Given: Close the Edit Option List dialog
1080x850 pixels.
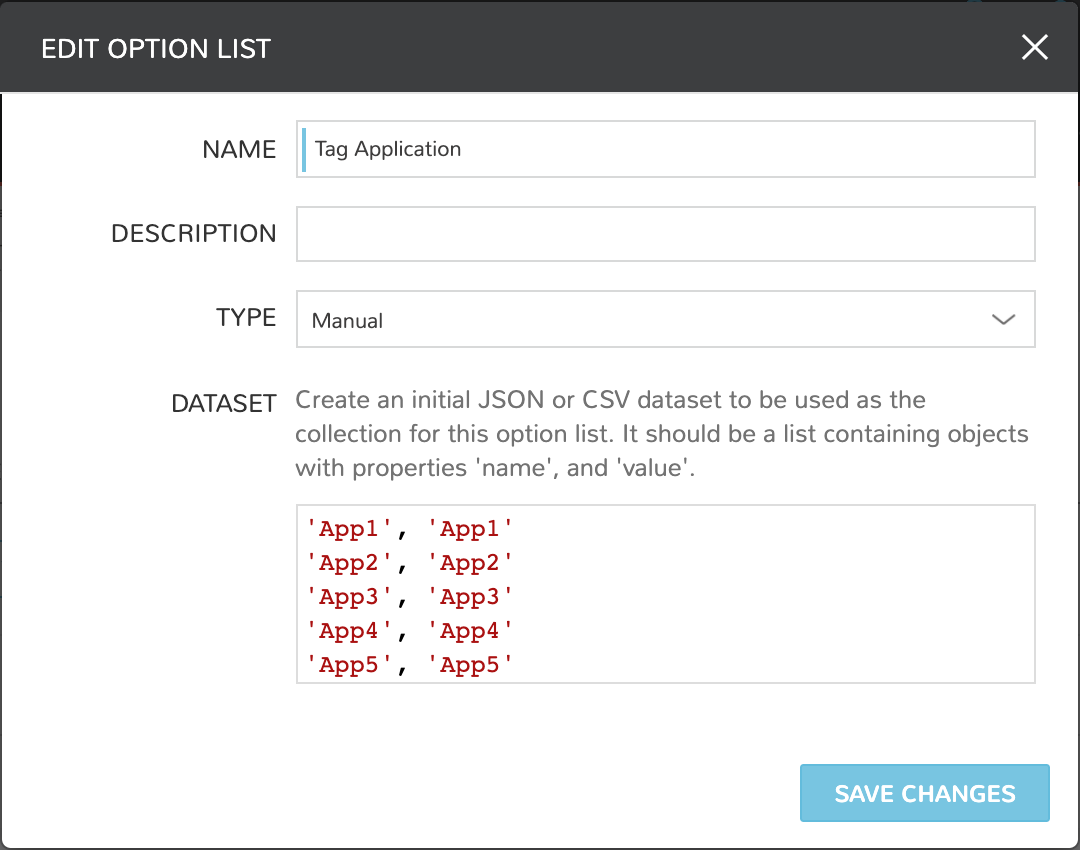Looking at the screenshot, I should point(1034,47).
